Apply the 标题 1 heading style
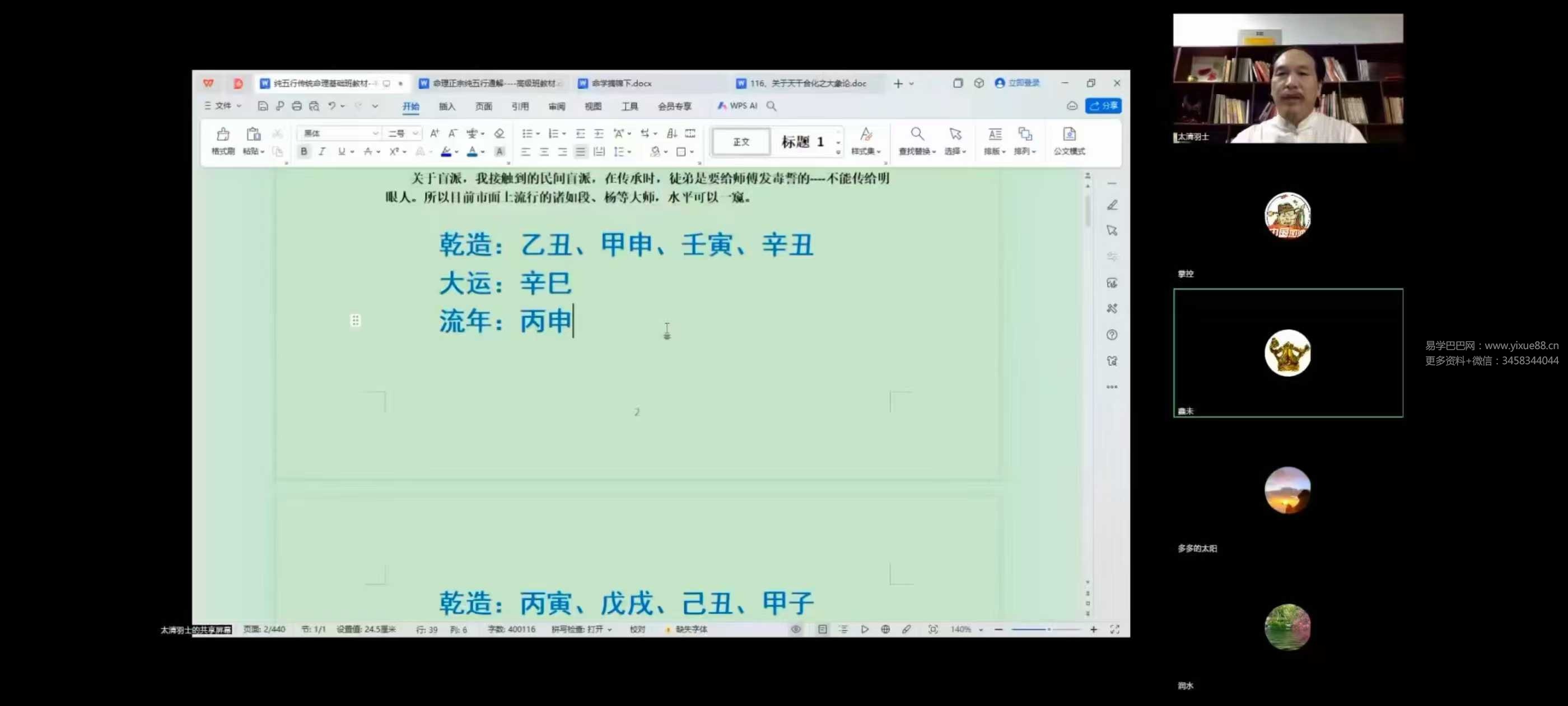This screenshot has width=1568, height=706. [802, 142]
